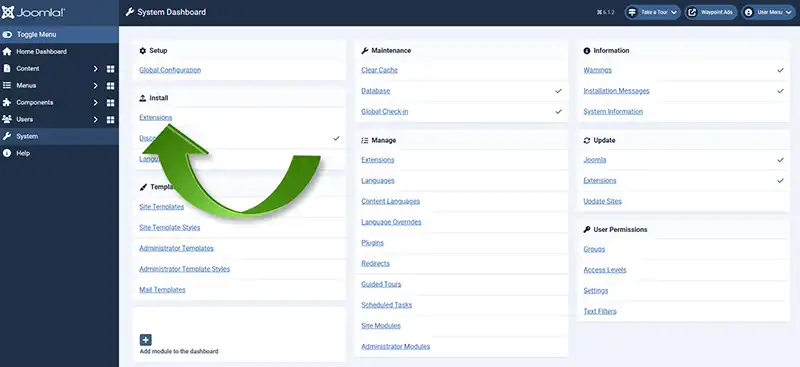
Task: Click Joomla under Update
Action: point(594,160)
